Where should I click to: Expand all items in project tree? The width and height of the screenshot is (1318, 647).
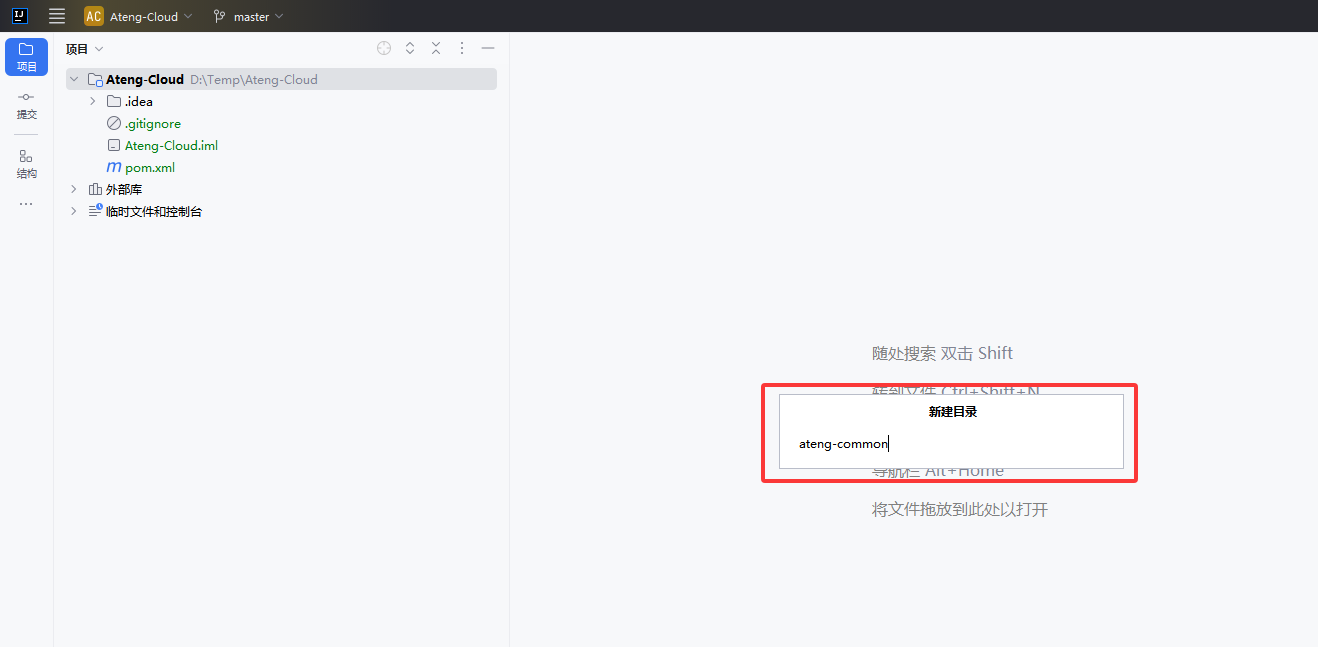[x=410, y=48]
